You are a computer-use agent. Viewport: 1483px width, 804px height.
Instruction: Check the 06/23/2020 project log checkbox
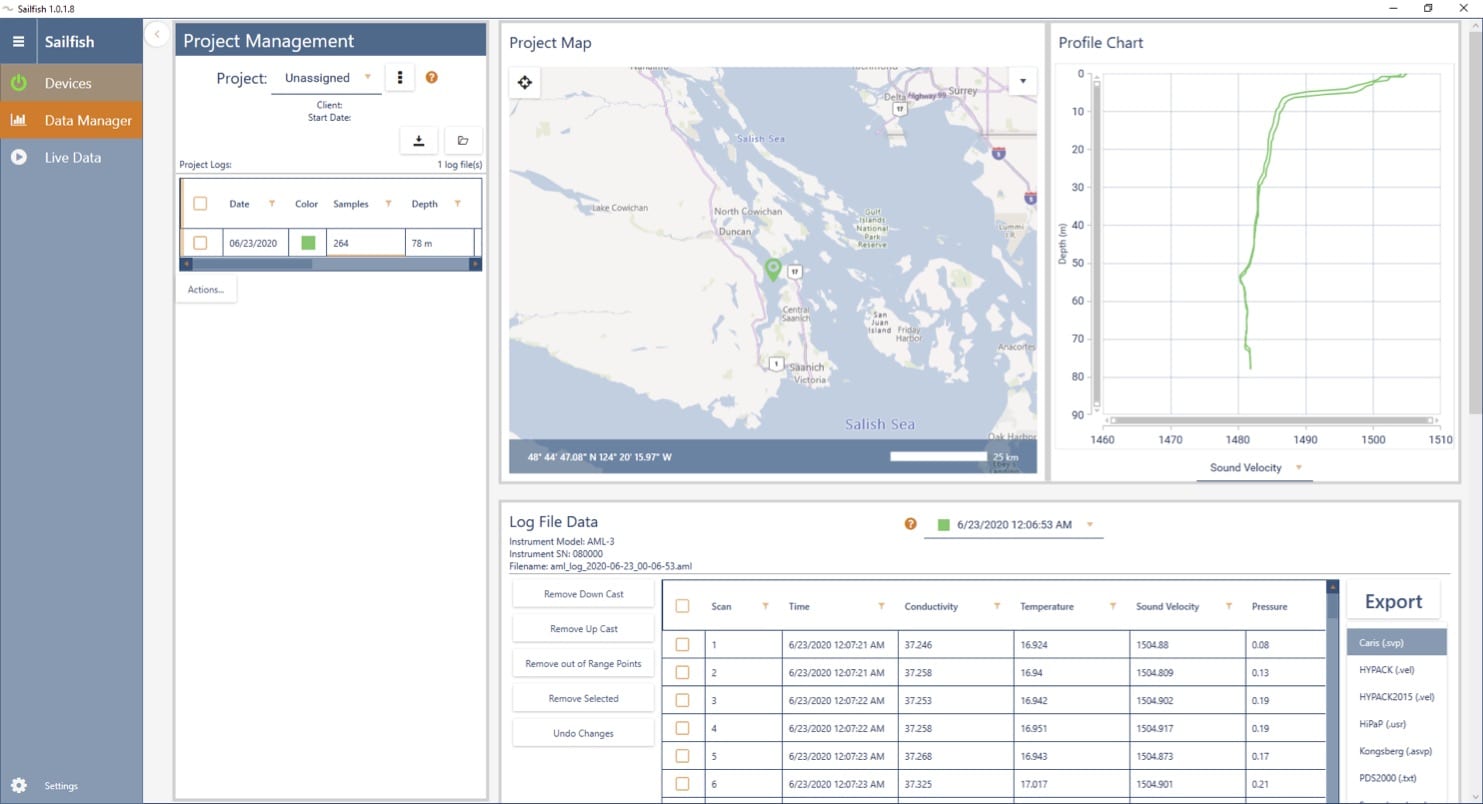(x=200, y=243)
